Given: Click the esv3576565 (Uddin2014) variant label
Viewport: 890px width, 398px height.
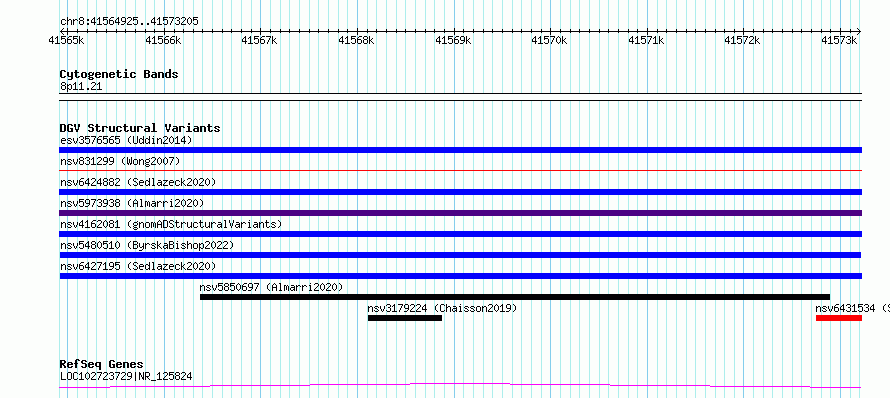Looking at the screenshot, I should click(126, 140).
